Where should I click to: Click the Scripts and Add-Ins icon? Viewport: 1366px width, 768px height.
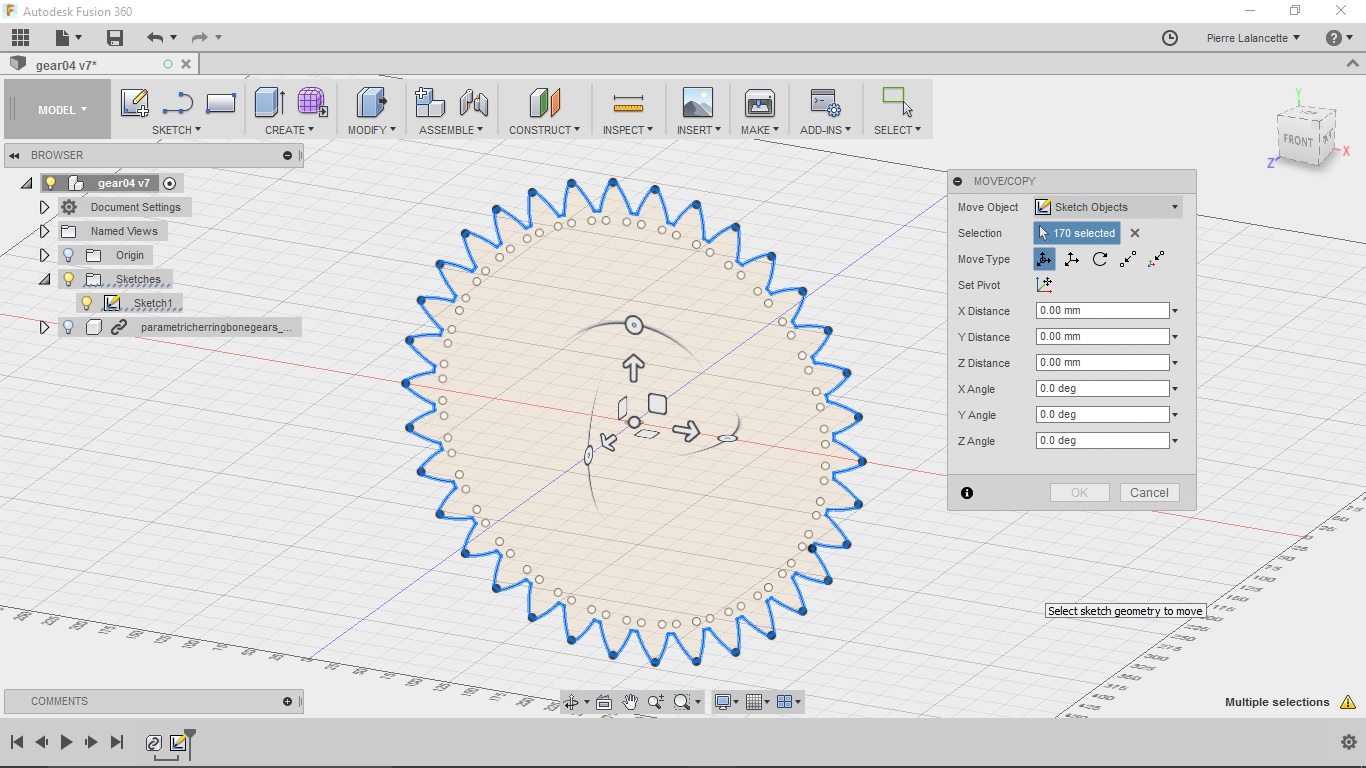(825, 102)
